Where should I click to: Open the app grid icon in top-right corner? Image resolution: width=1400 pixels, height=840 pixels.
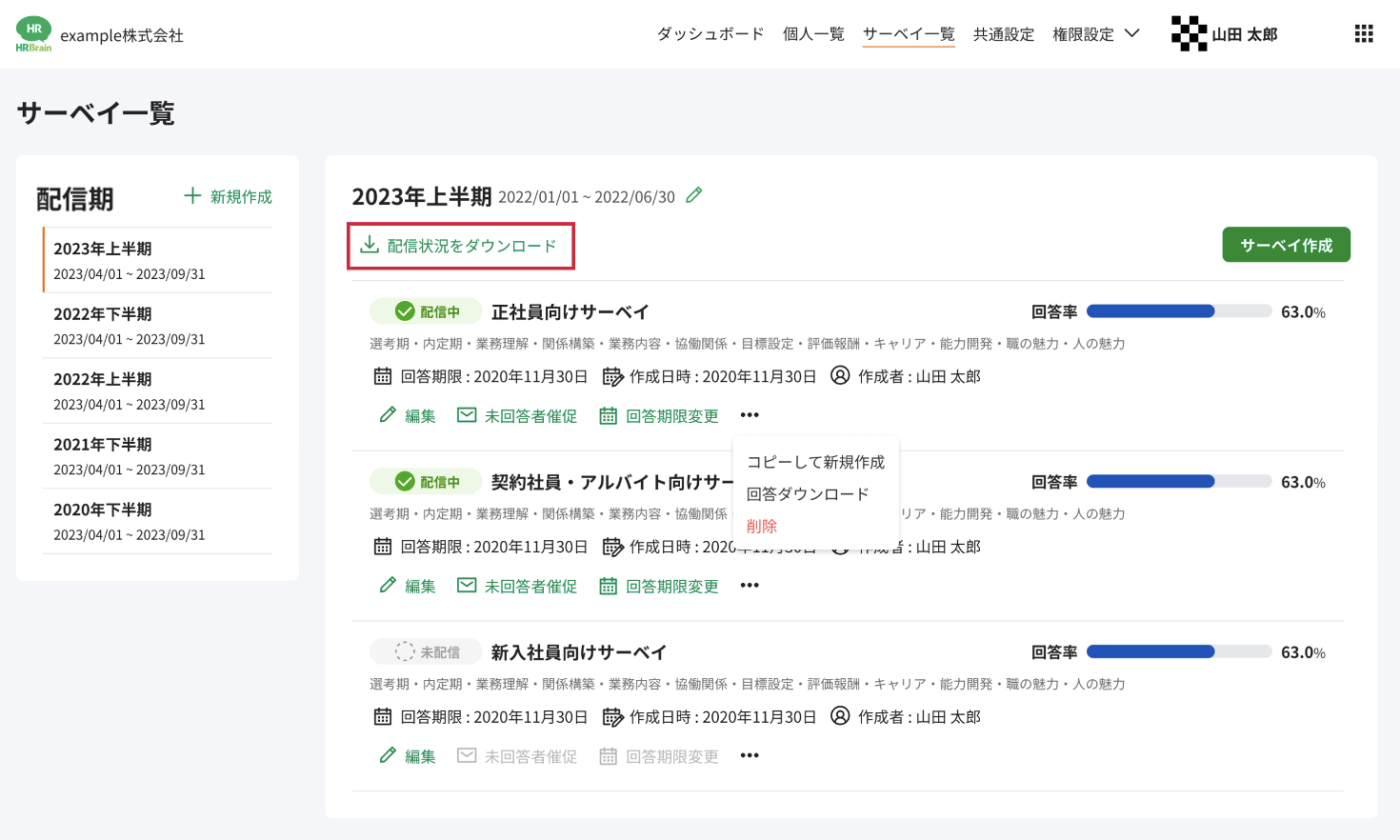pos(1364,33)
